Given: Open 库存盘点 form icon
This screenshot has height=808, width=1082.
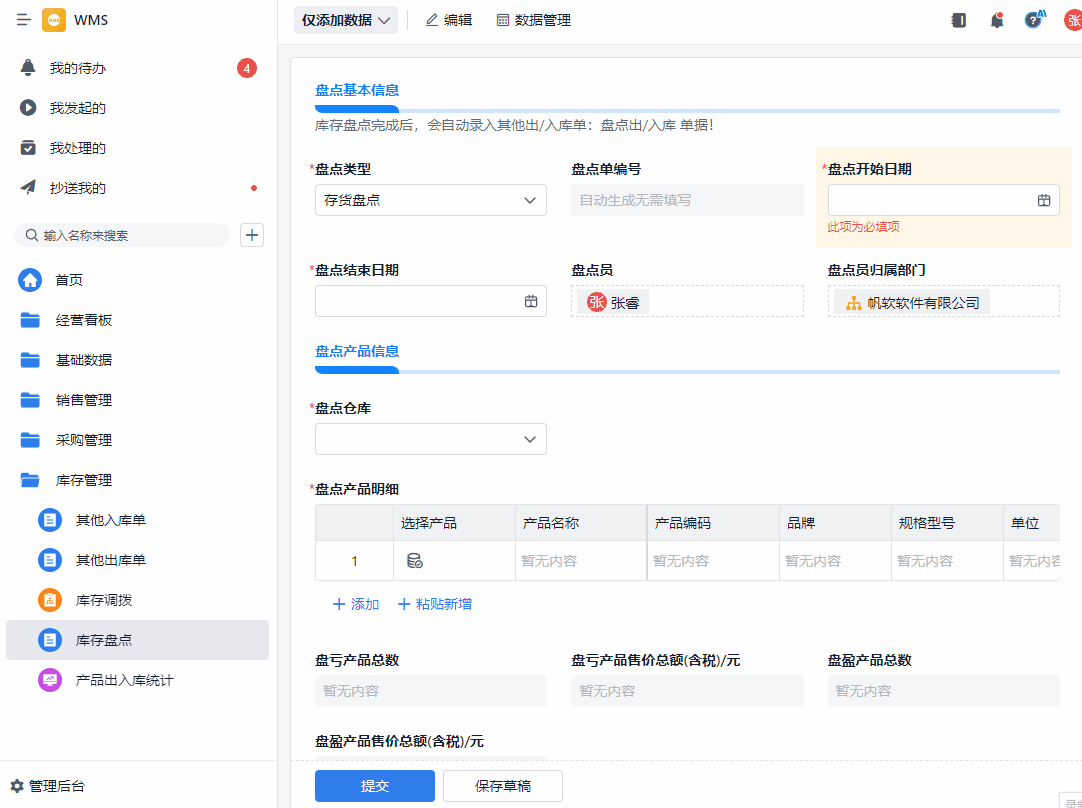Looking at the screenshot, I should pyautogui.click(x=50, y=640).
